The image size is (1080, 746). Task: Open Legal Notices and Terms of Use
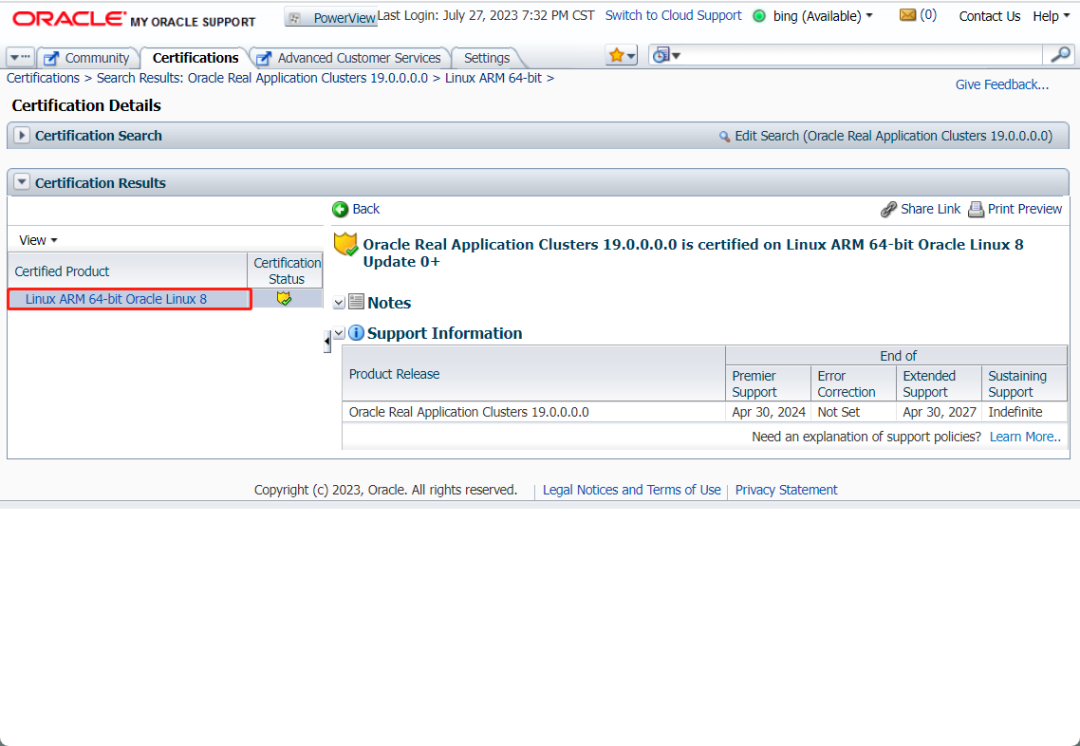coord(632,490)
